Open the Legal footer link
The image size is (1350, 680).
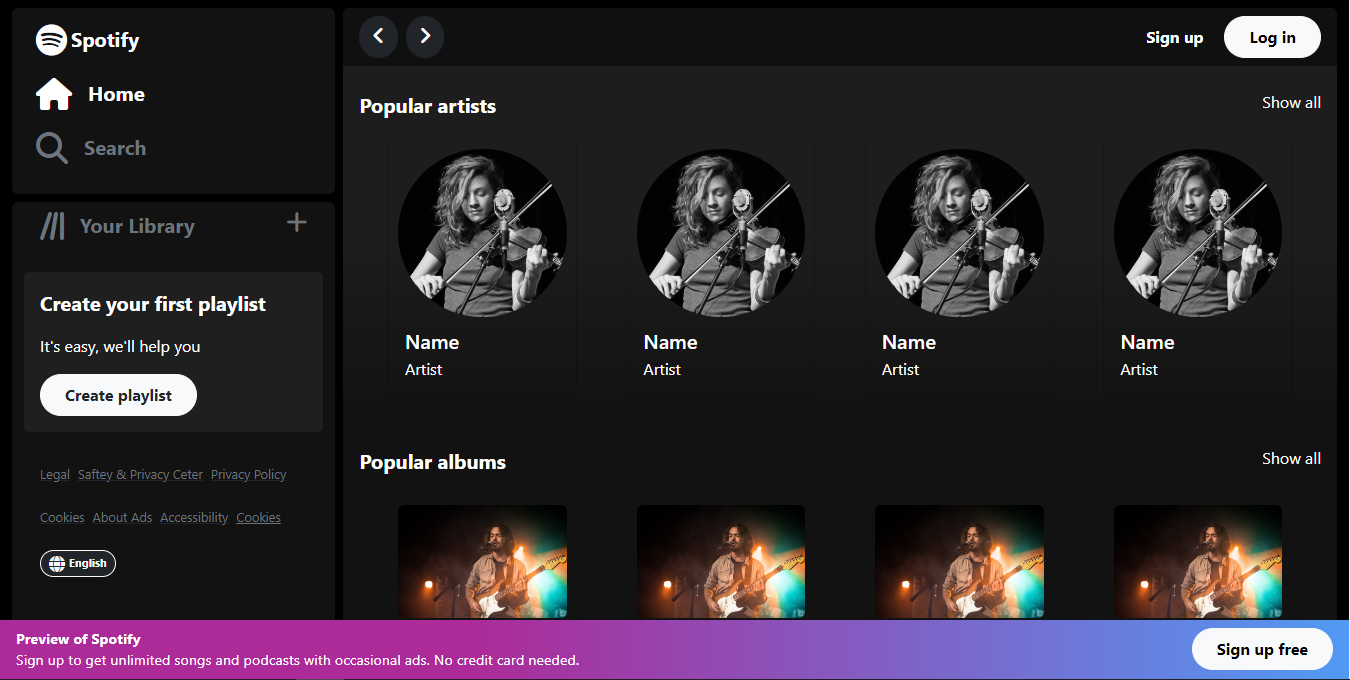point(55,475)
